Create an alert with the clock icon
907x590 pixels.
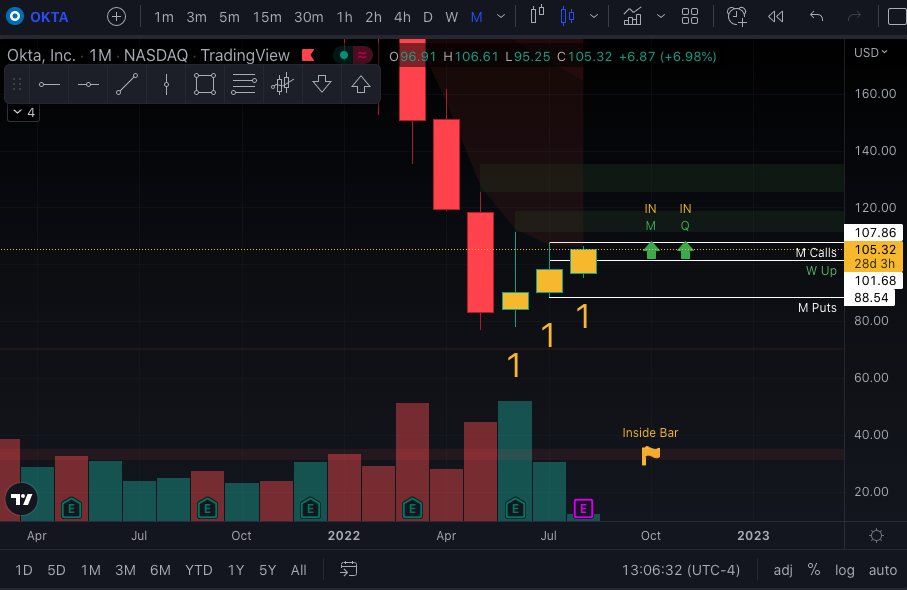pyautogui.click(x=737, y=16)
